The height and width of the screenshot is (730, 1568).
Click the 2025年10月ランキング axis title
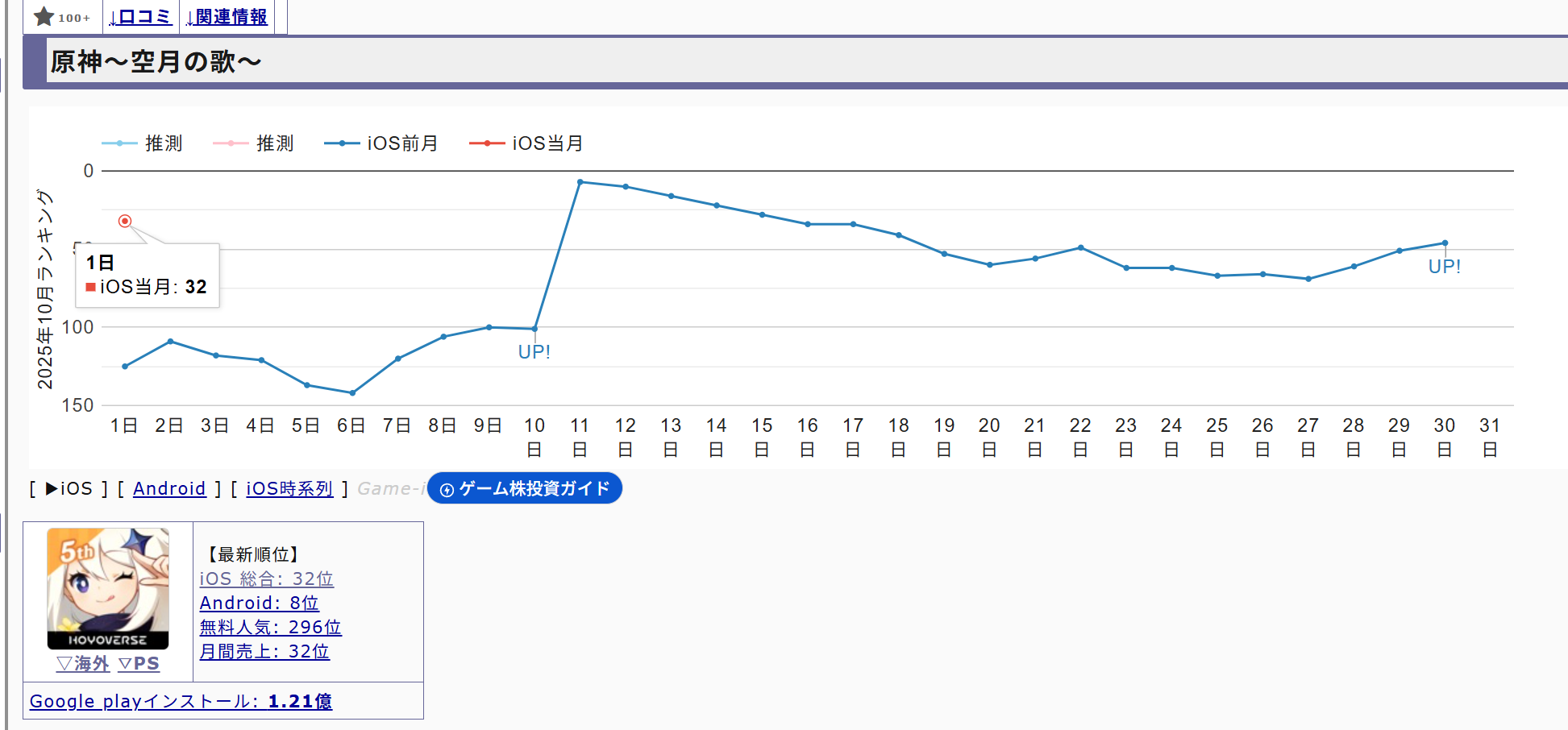pyautogui.click(x=44, y=289)
